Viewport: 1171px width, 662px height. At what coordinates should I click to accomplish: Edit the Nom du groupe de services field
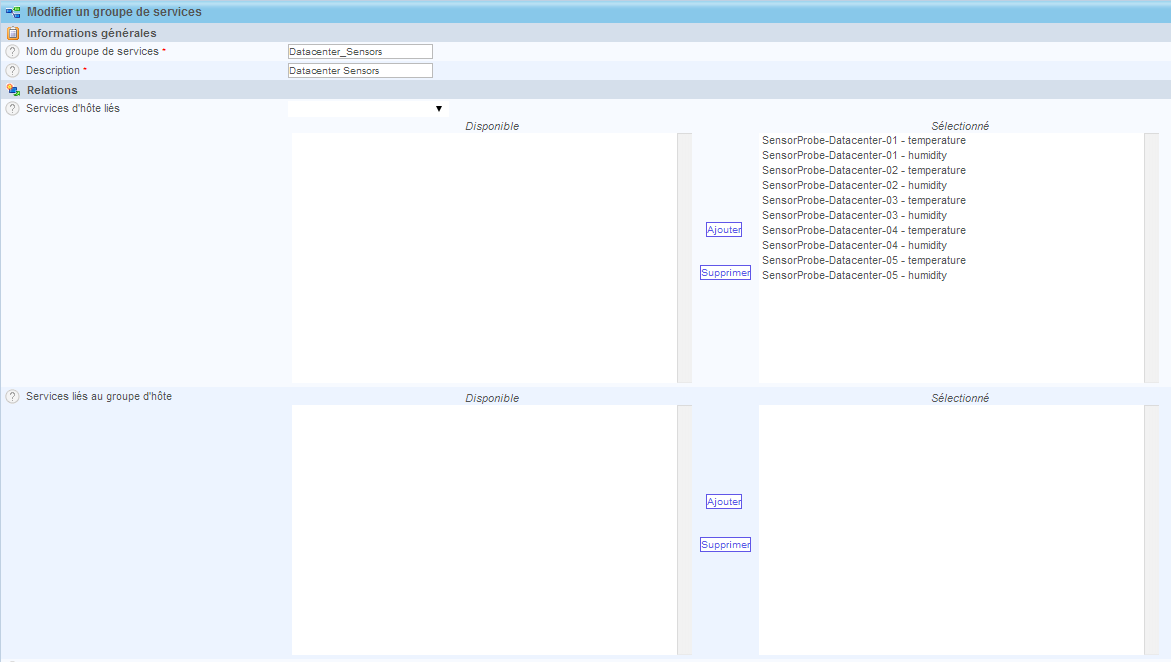(360, 52)
